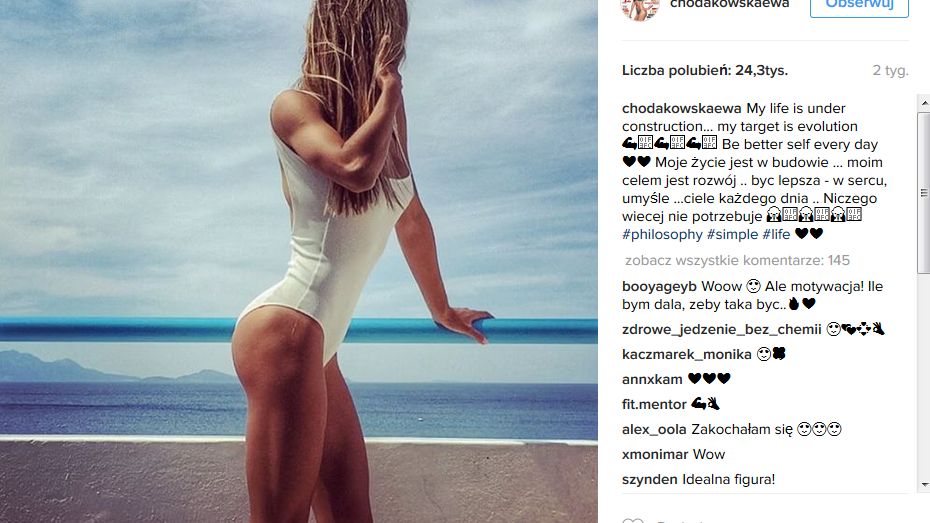930x523 pixels.
Task: Click the comments scrollbar thumb
Action: [924, 192]
